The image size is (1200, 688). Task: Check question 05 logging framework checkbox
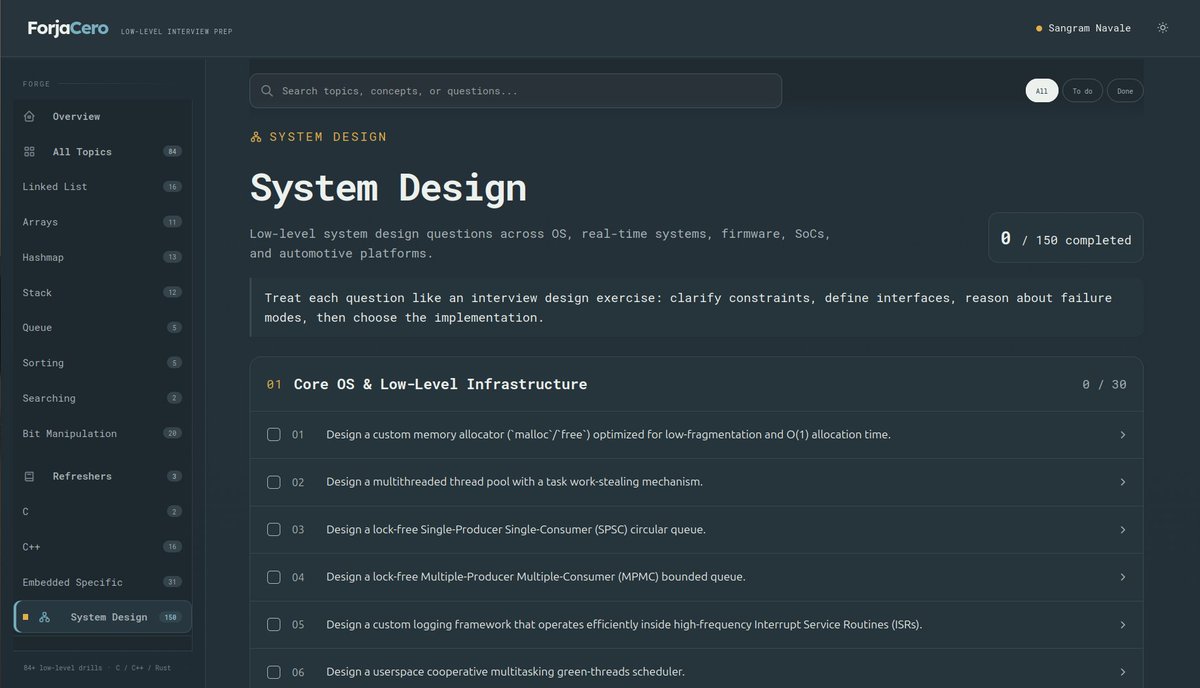[274, 625]
